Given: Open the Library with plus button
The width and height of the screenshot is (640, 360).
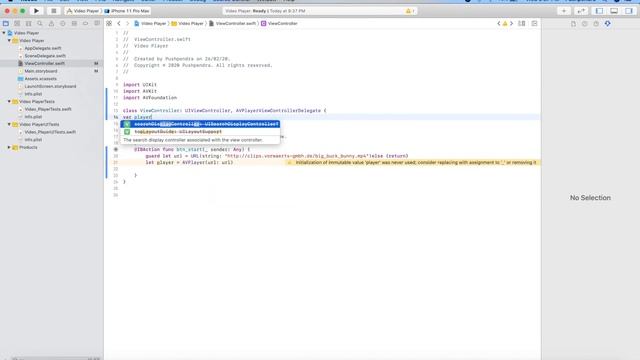Looking at the screenshot, I should pyautogui.click(x=564, y=11).
